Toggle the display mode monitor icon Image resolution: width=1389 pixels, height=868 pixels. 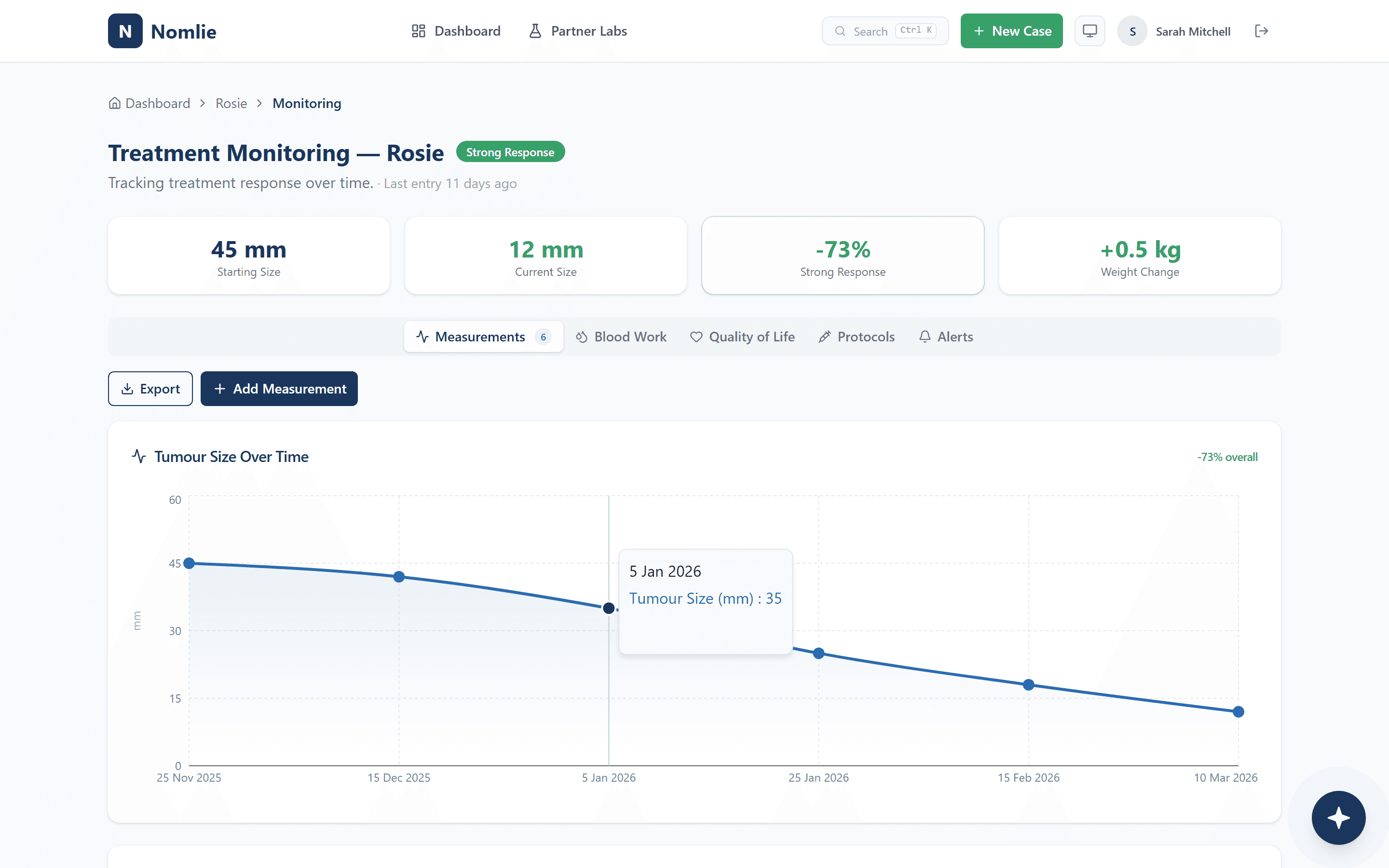tap(1089, 31)
